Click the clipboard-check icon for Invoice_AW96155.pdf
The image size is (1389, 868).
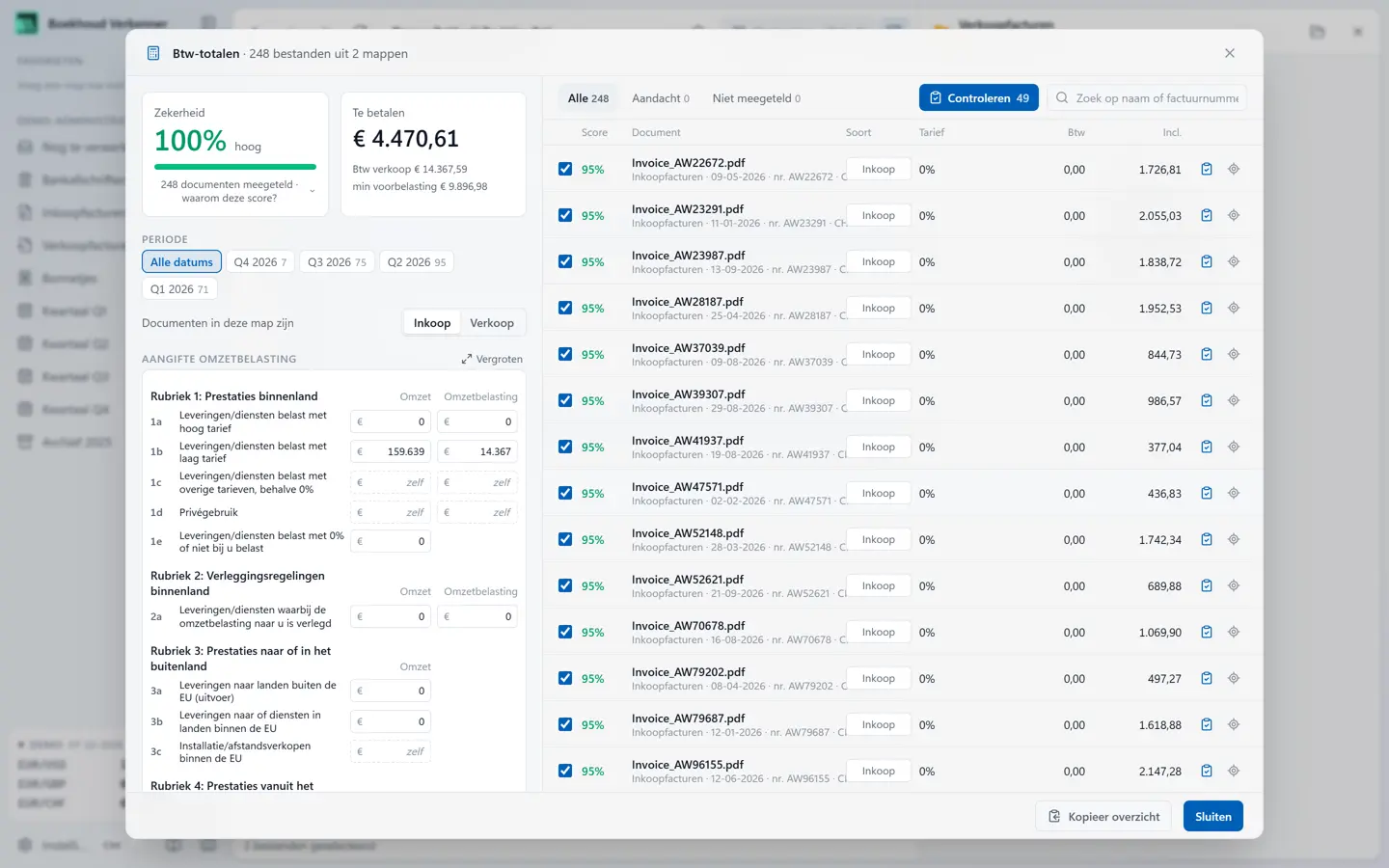coord(1207,771)
